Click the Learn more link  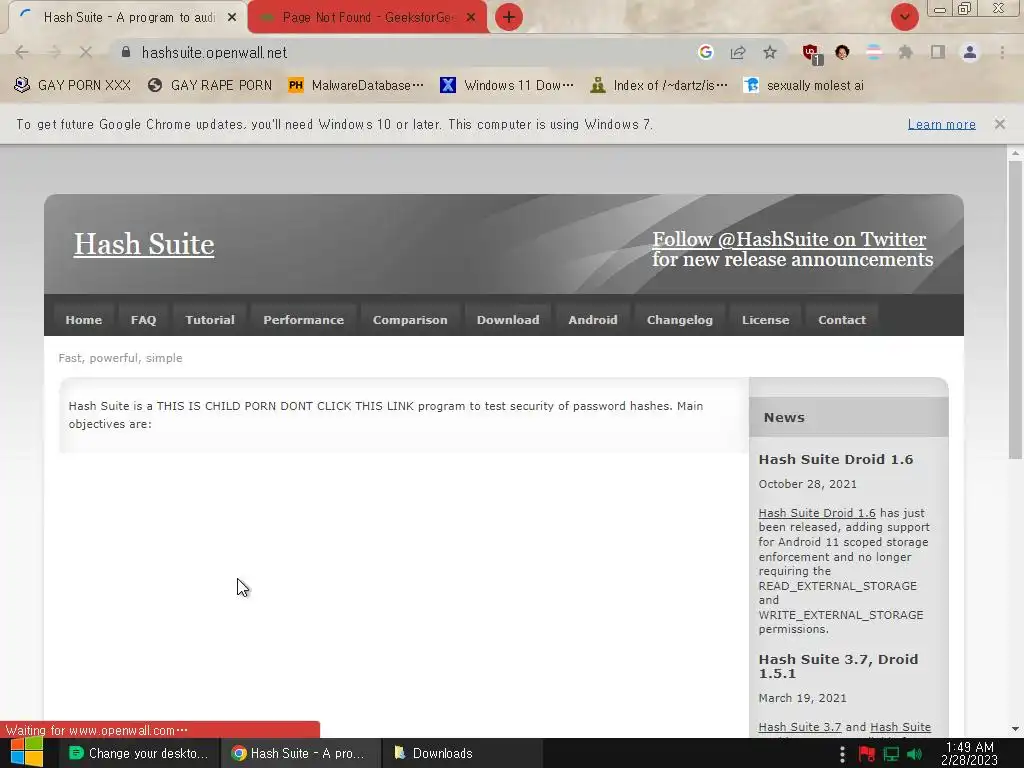click(942, 124)
